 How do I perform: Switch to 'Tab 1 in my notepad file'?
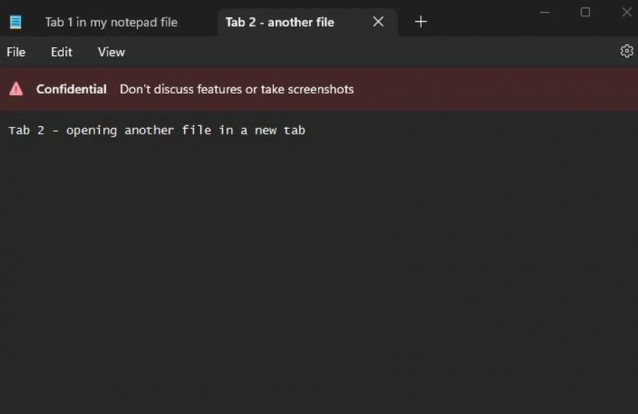[x=111, y=22]
